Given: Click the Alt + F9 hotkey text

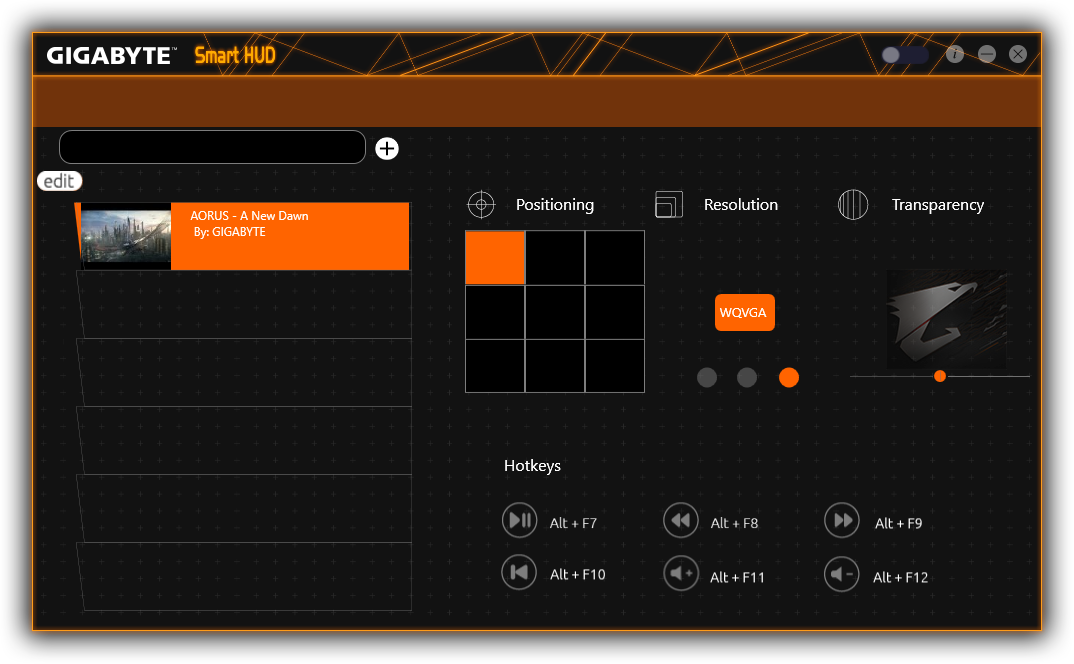Looking at the screenshot, I should [898, 524].
